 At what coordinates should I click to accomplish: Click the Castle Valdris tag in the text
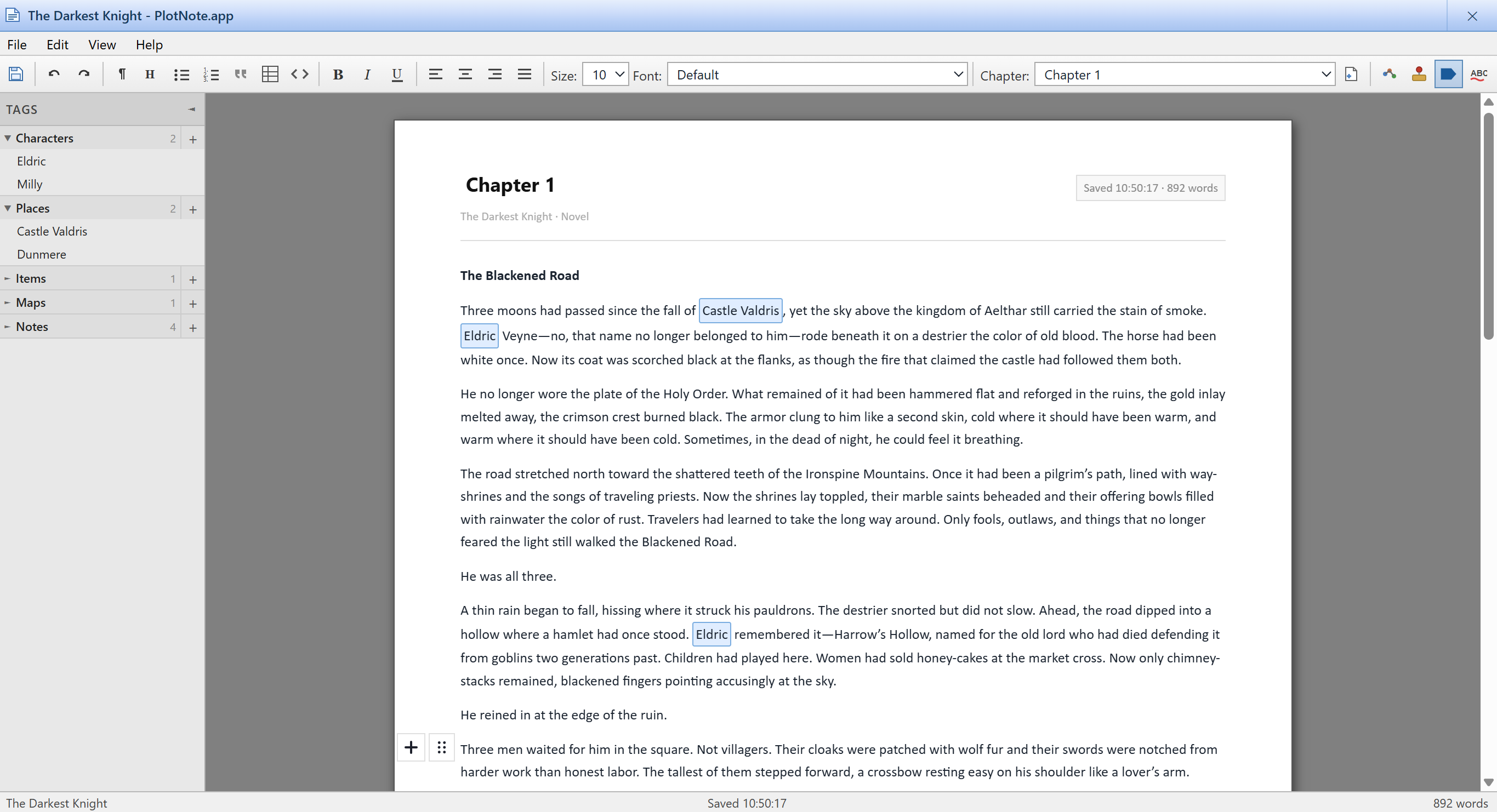tap(741, 310)
